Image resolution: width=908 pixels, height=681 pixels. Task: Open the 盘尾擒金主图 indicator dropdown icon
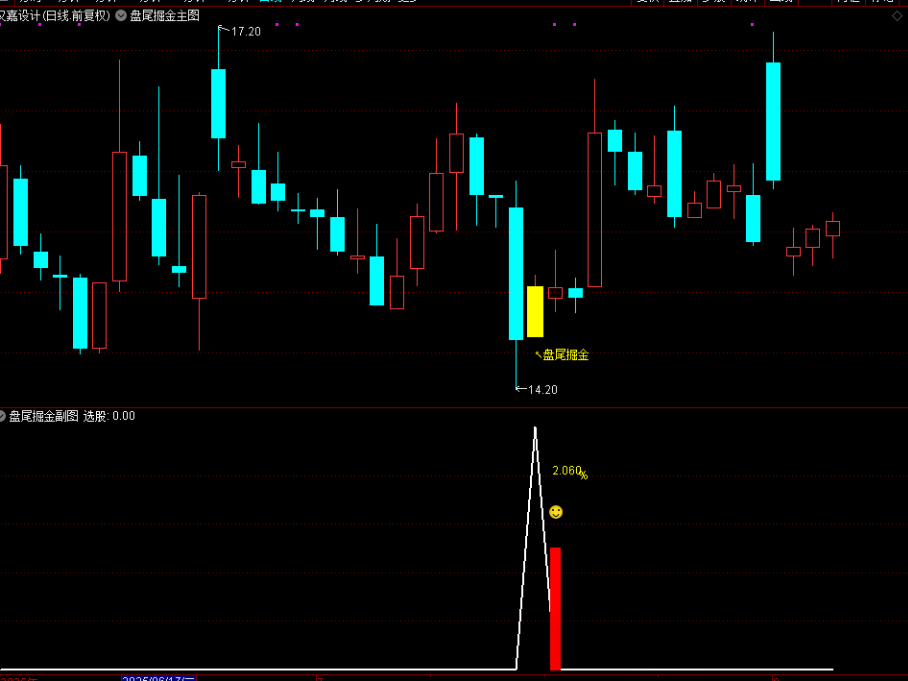(121, 16)
